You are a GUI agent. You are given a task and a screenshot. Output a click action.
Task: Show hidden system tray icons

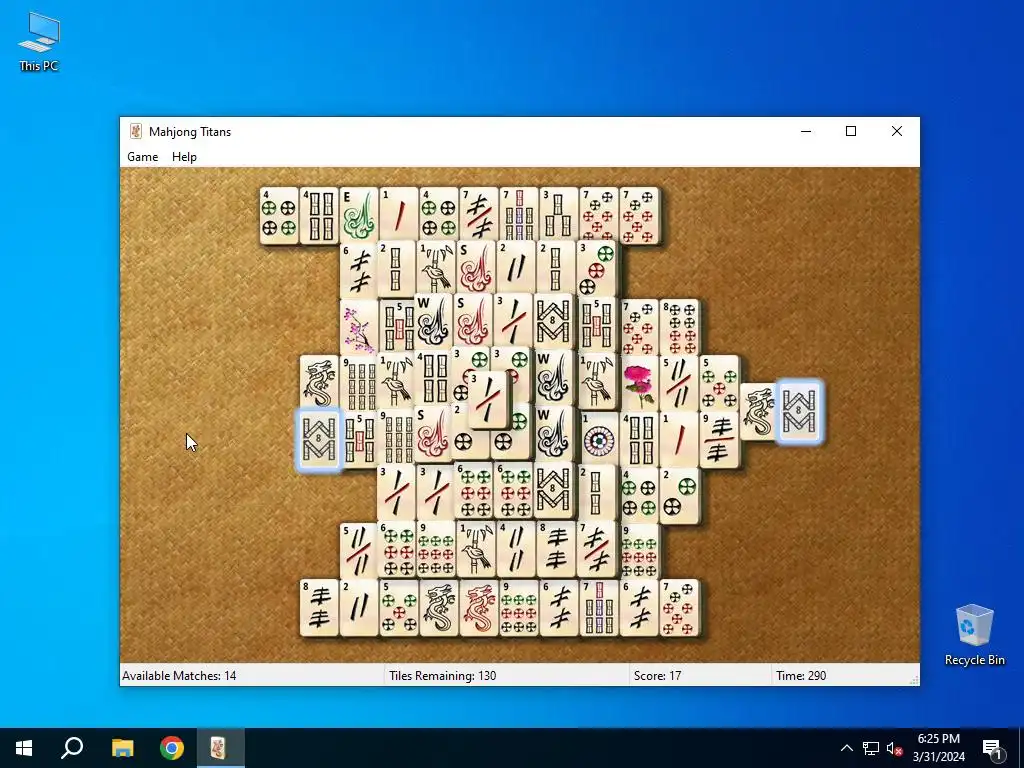coord(846,748)
